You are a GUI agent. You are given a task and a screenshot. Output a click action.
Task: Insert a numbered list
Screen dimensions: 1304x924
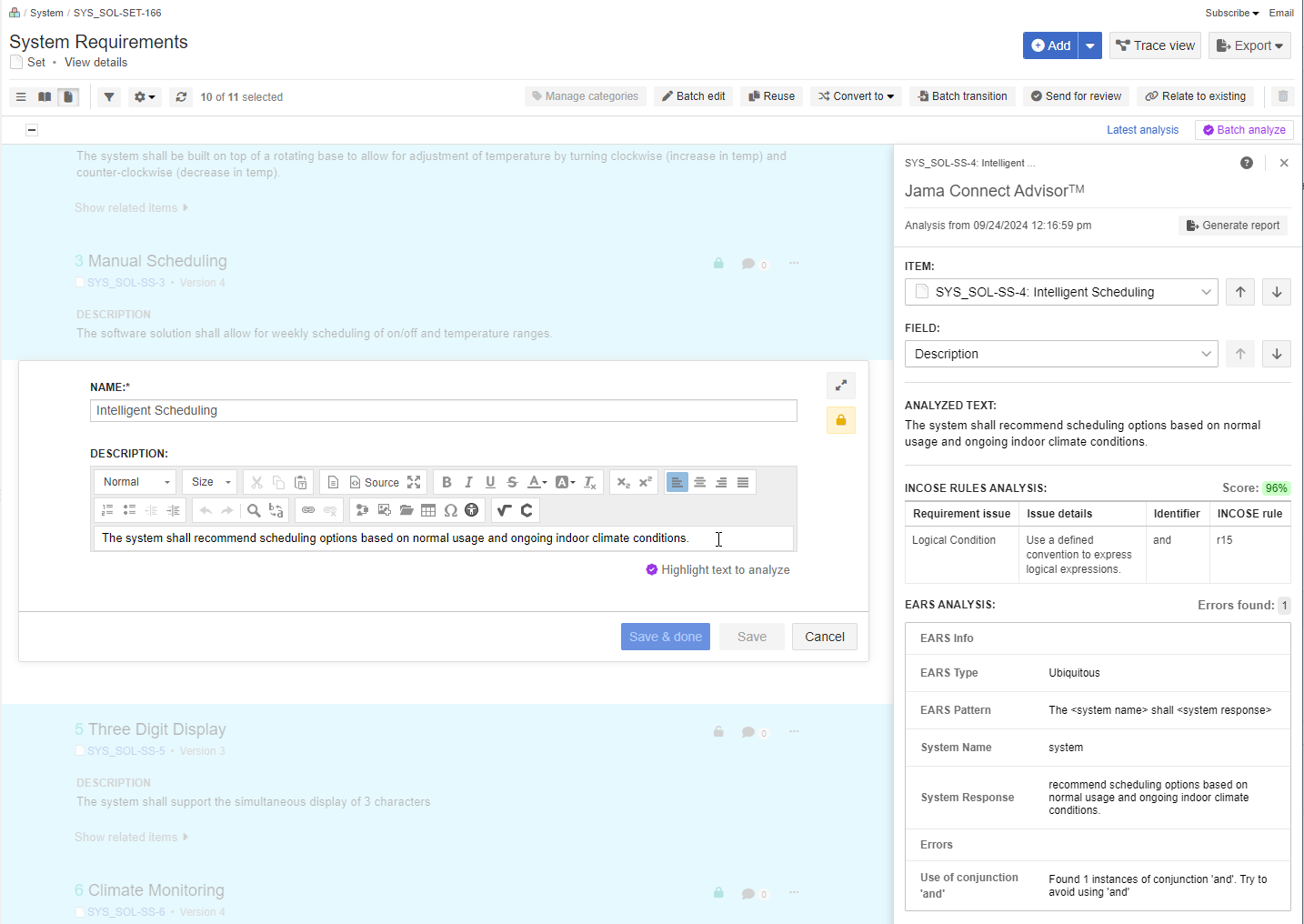tap(107, 510)
